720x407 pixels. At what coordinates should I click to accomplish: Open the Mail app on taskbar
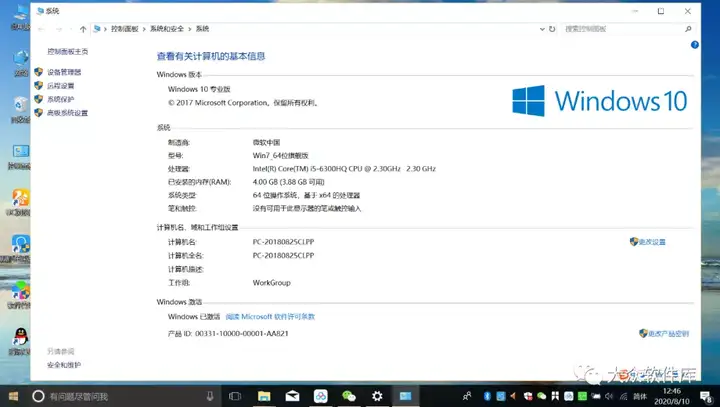coord(292,396)
